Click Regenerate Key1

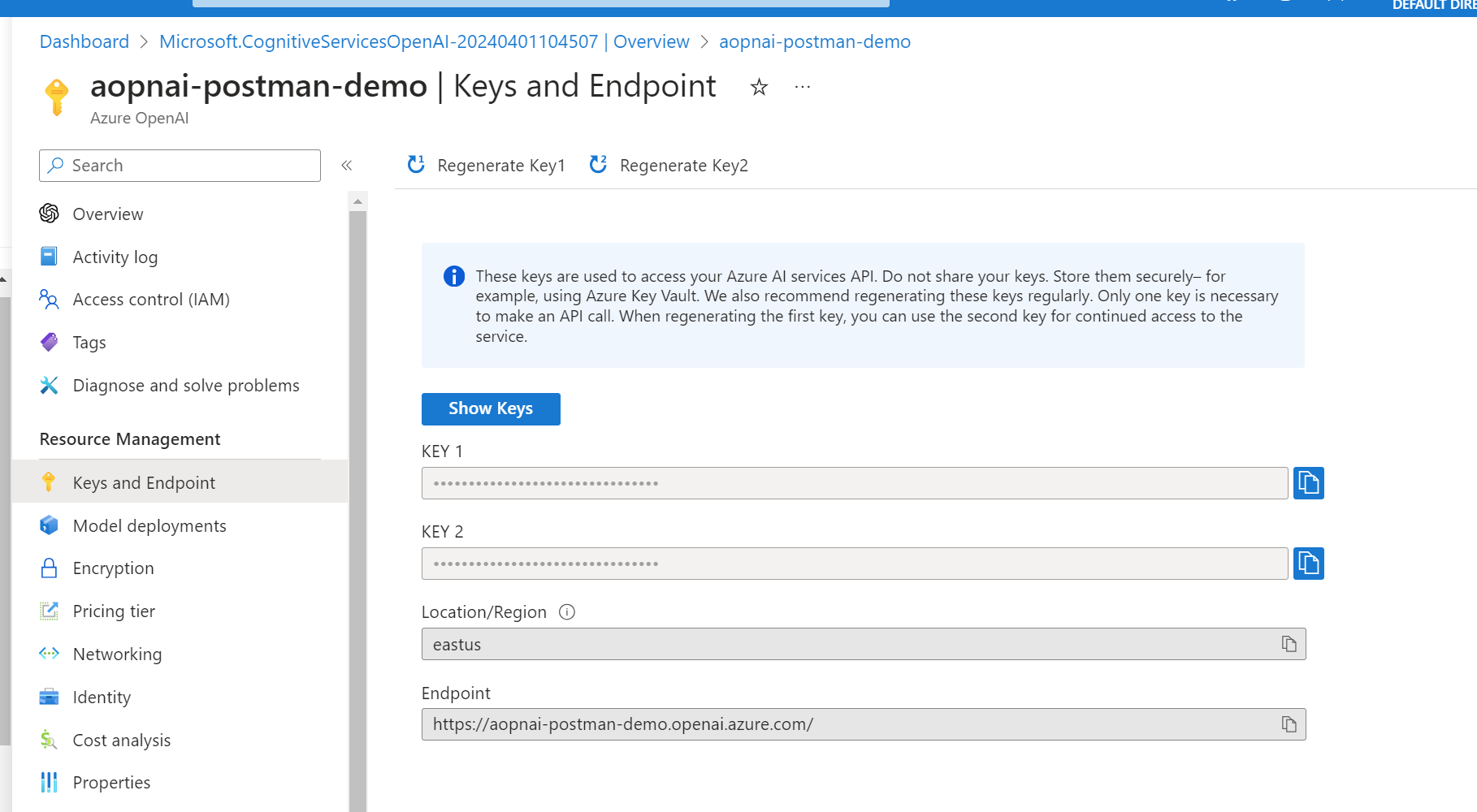click(x=486, y=166)
